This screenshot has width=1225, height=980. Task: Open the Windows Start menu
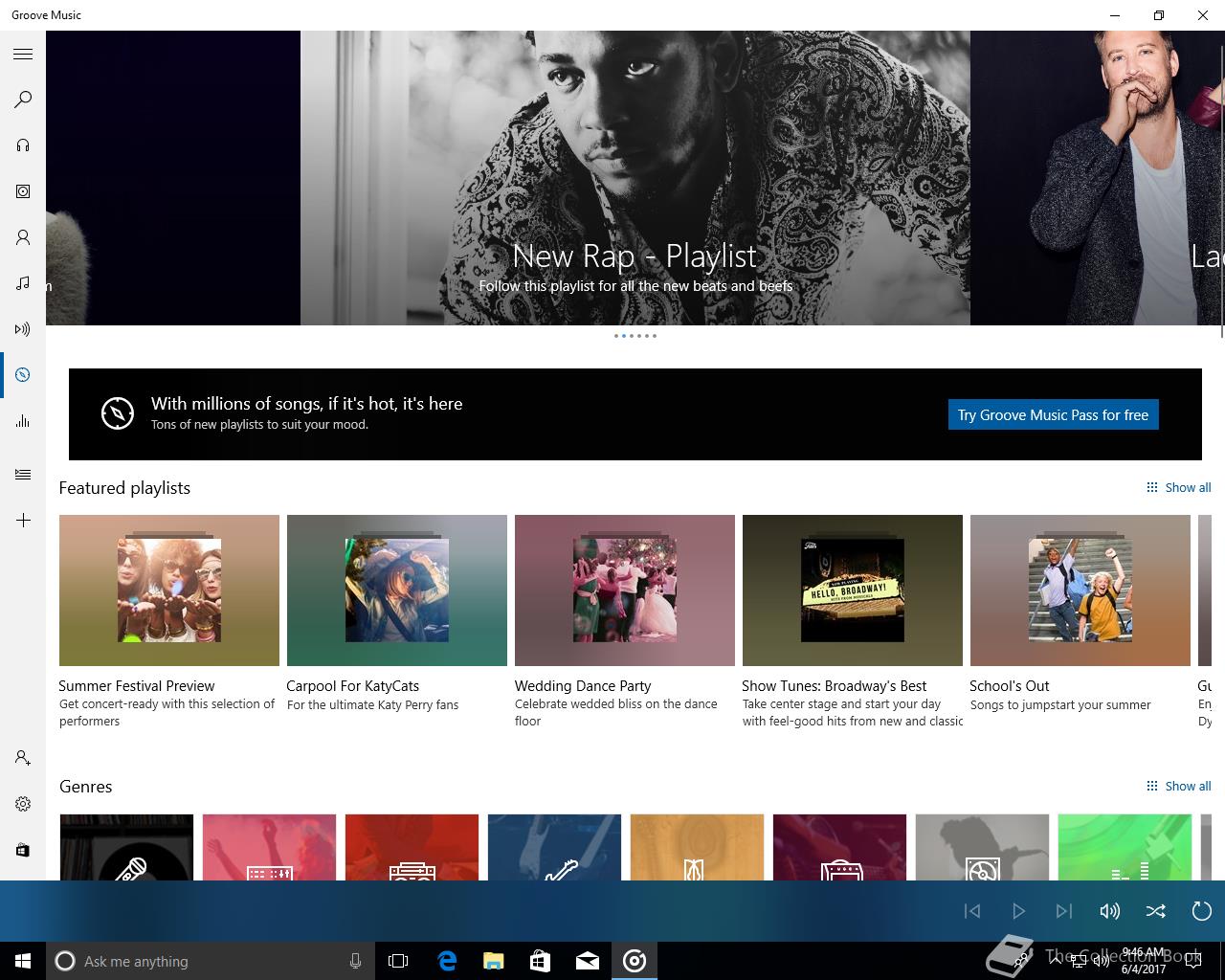click(x=23, y=961)
